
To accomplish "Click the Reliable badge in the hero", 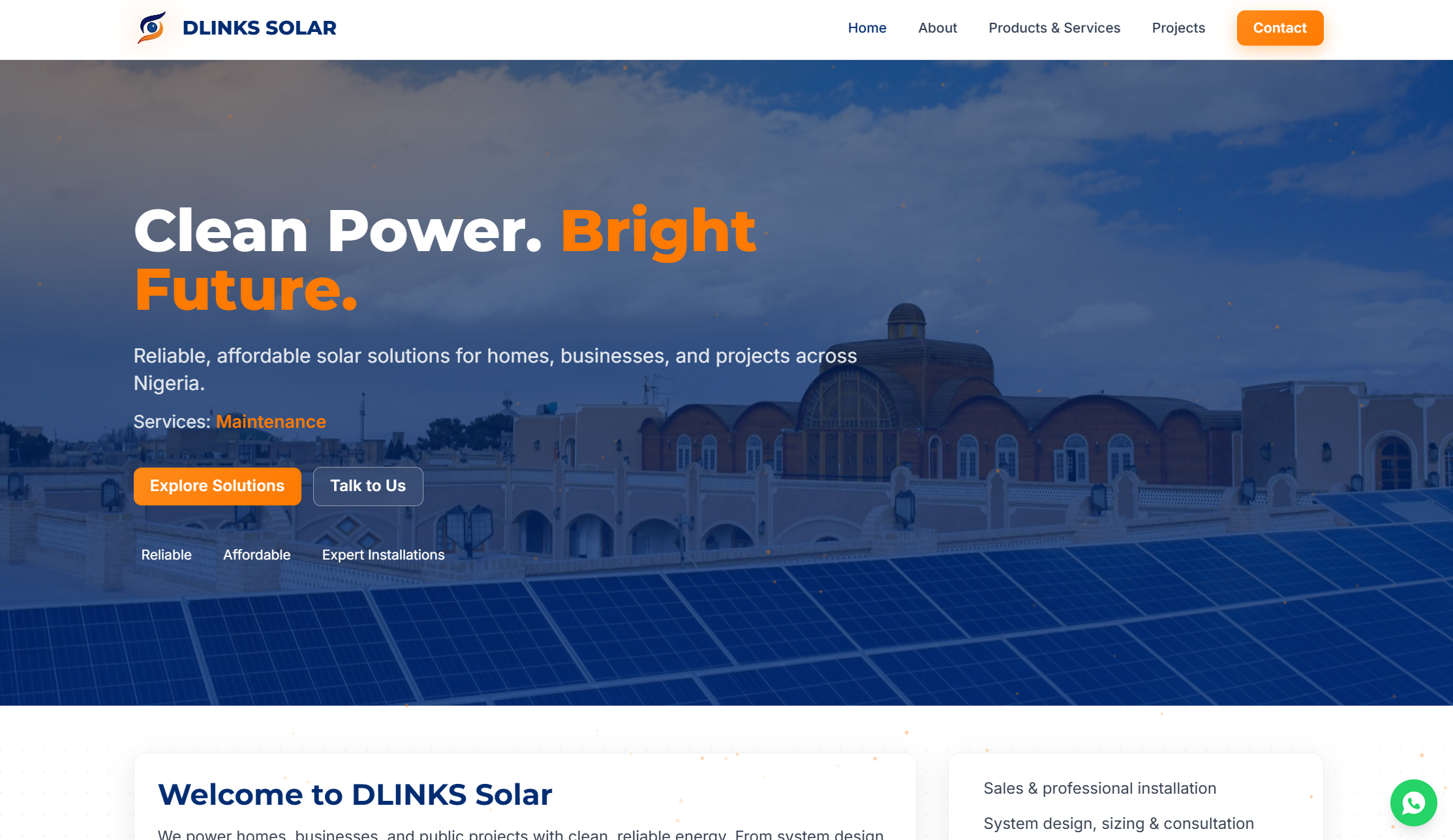I will point(166,555).
